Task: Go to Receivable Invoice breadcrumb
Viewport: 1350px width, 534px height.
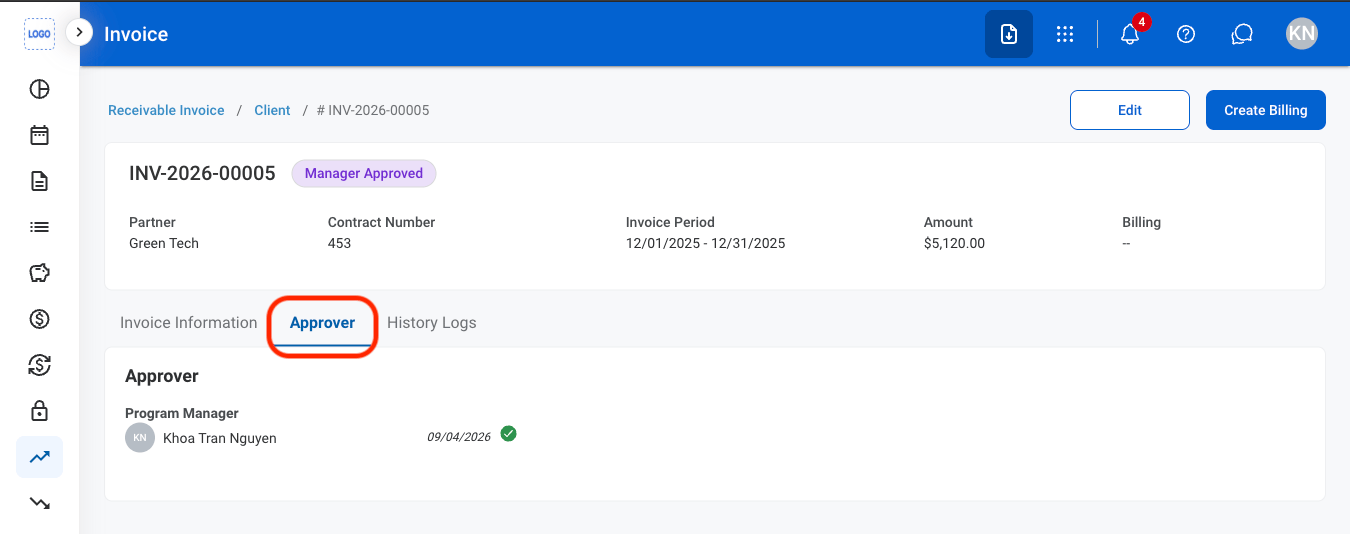Action: (x=166, y=110)
